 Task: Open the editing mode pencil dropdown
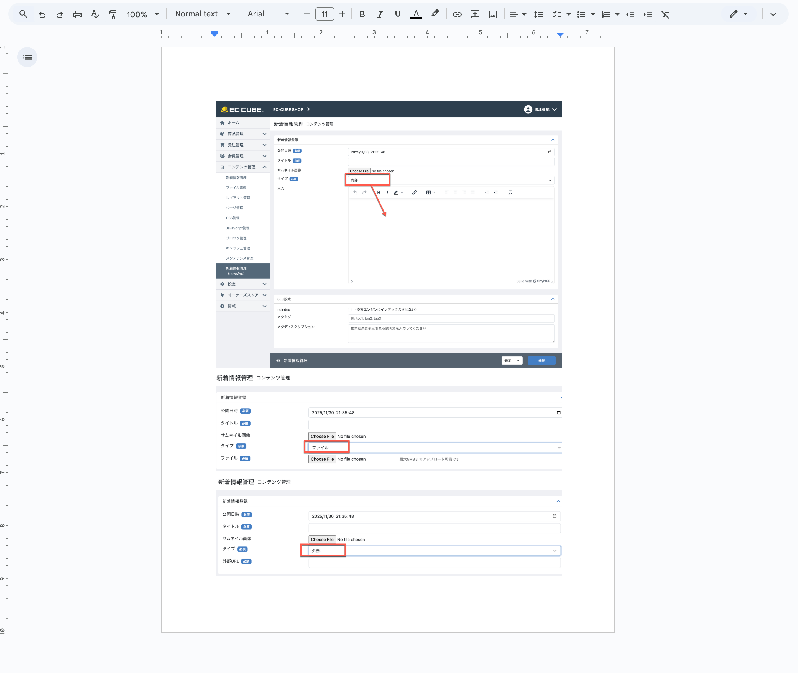pyautogui.click(x=738, y=14)
